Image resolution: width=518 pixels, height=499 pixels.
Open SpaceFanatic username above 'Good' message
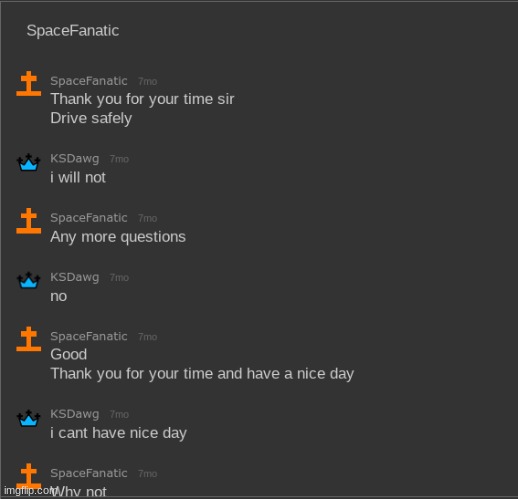[89, 336]
